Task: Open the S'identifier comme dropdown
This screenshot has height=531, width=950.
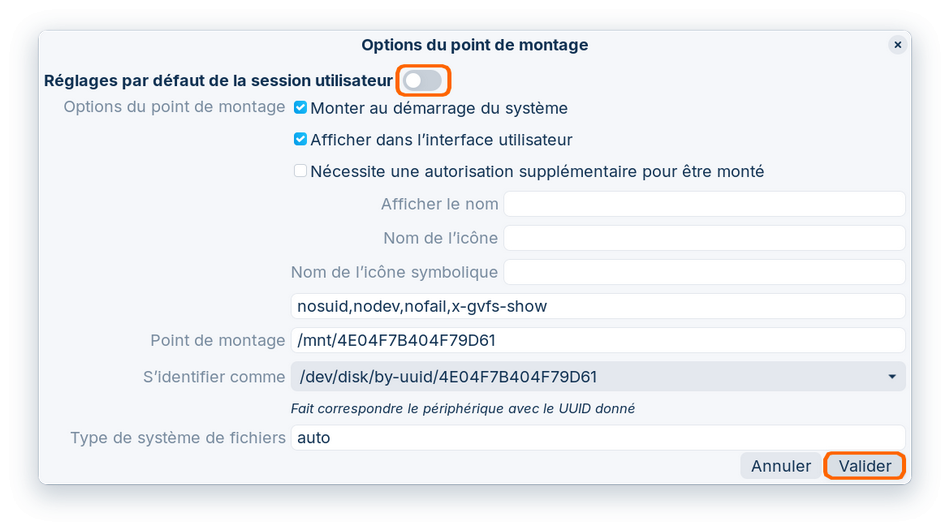Action: pos(597,377)
